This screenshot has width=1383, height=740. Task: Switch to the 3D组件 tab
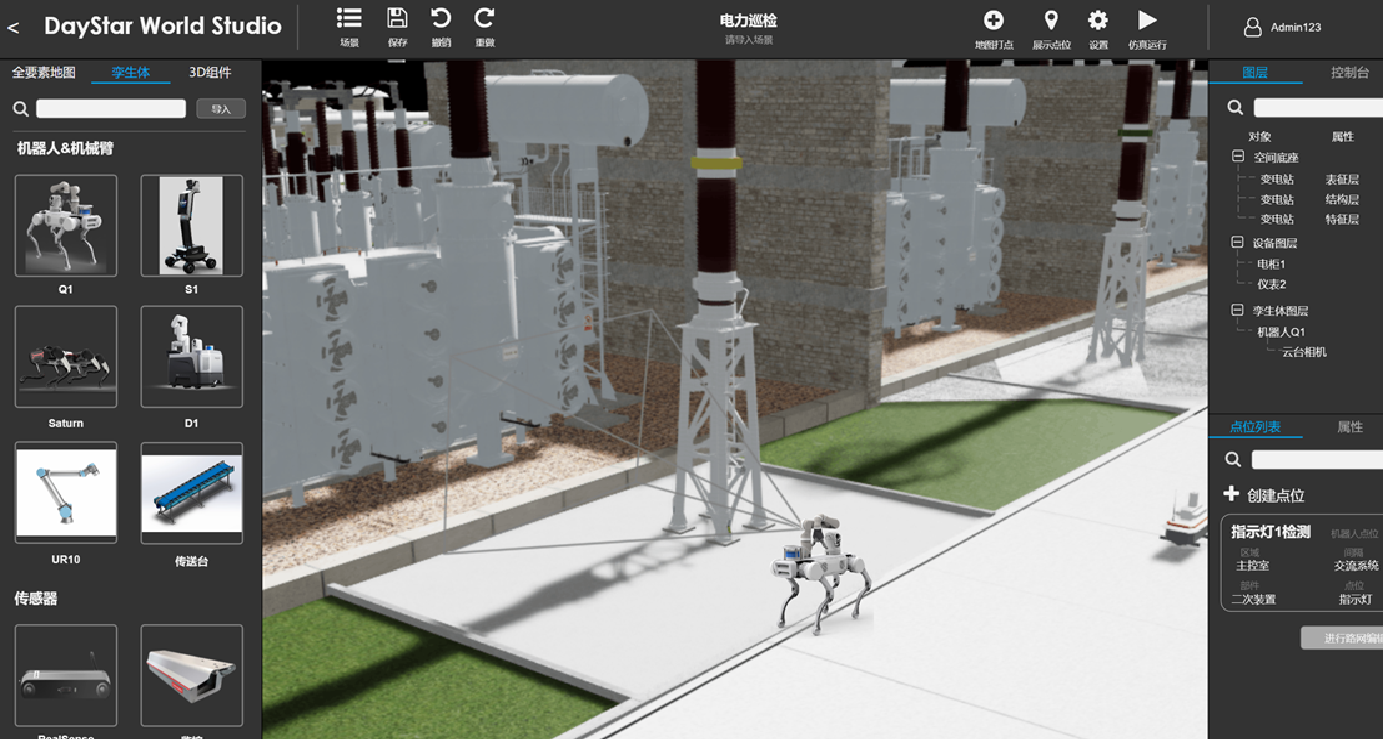210,73
